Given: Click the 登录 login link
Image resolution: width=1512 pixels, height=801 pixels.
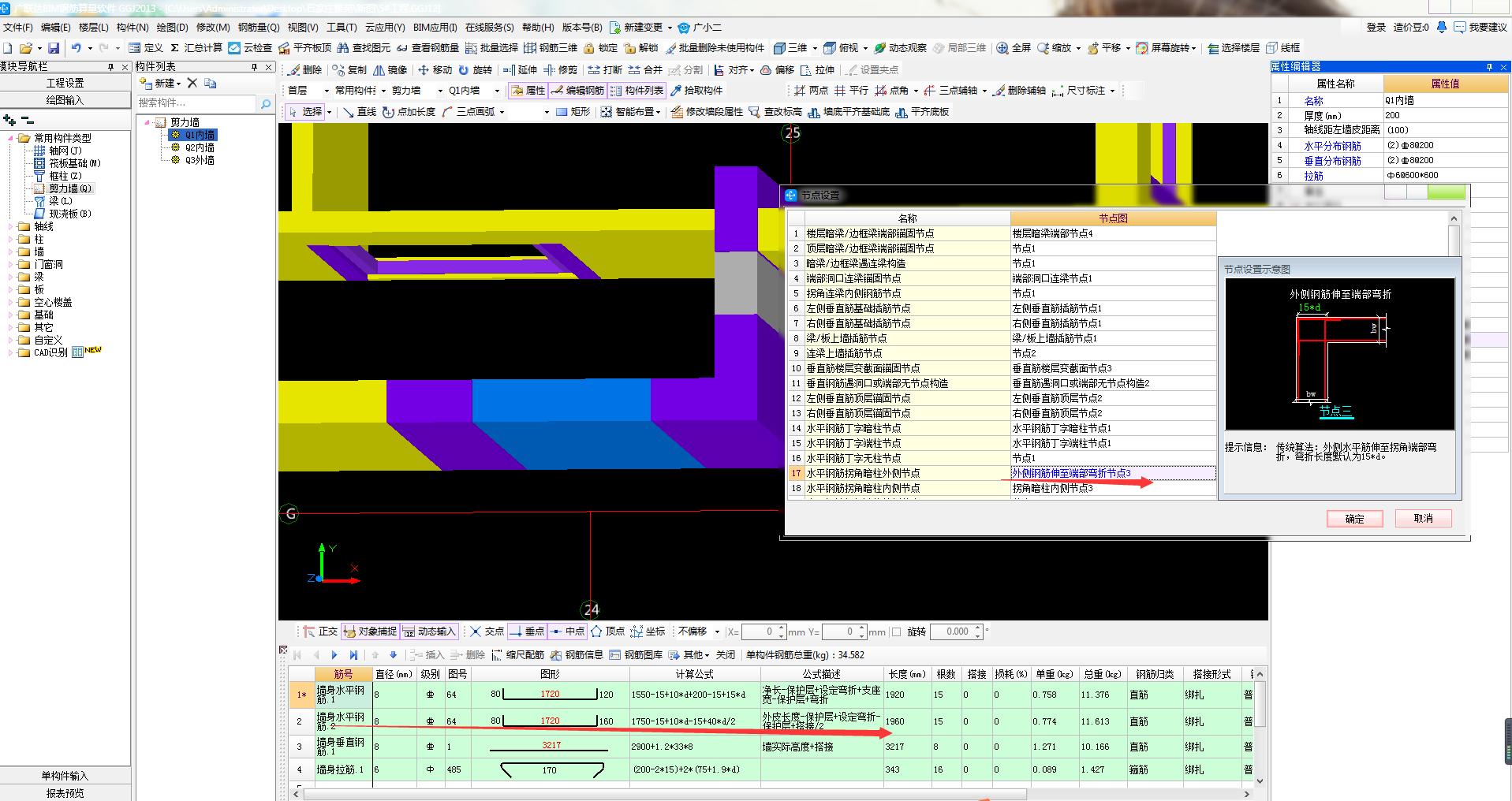Looking at the screenshot, I should (1376, 27).
